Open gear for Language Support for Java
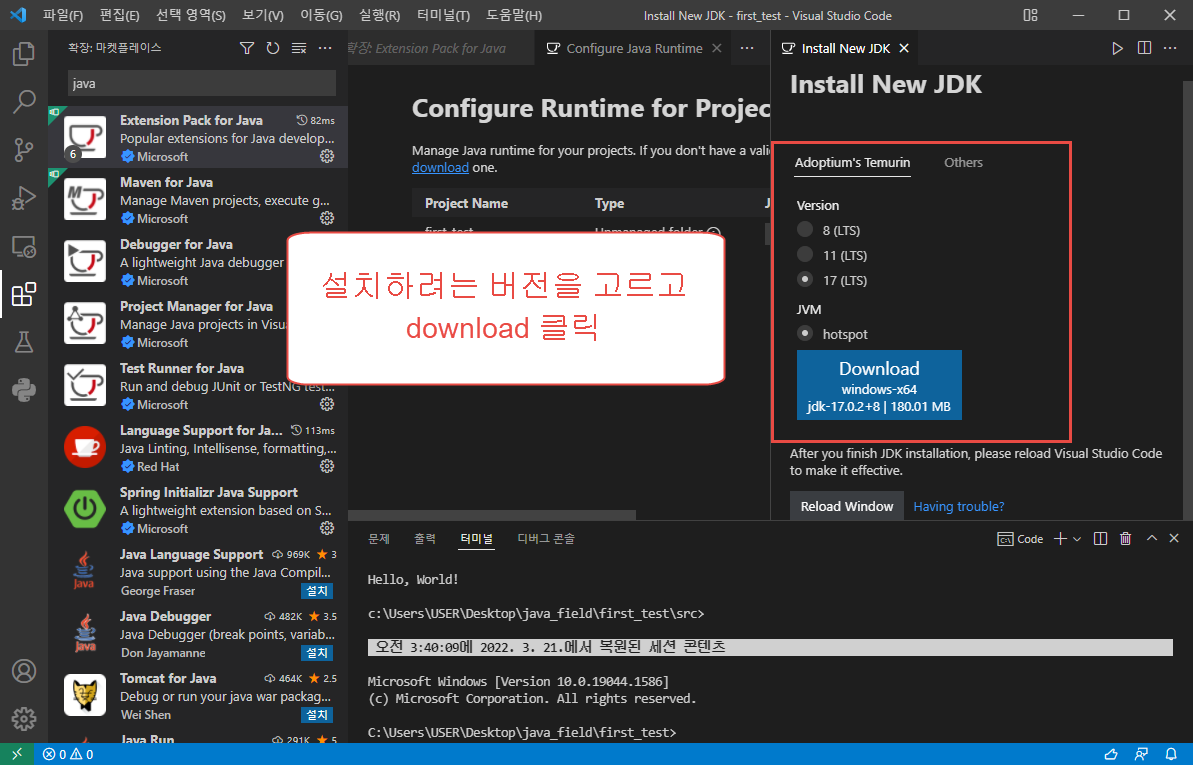This screenshot has height=765, width=1193. click(327, 467)
